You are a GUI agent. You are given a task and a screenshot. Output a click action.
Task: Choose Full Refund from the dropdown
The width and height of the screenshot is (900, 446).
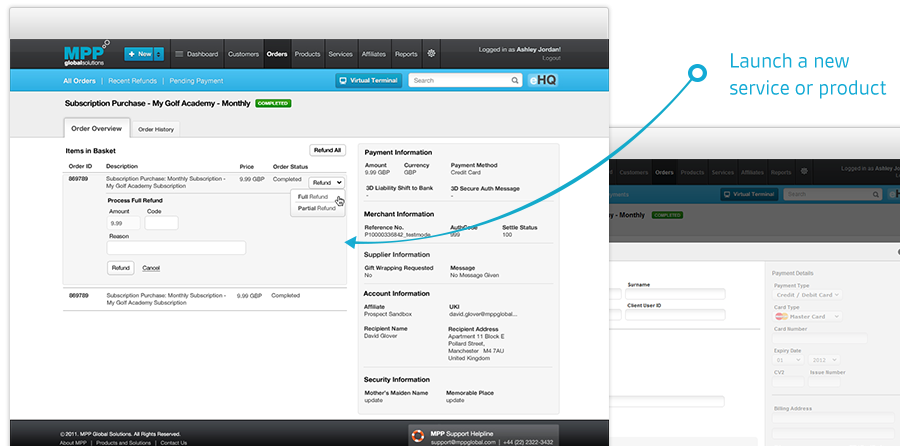(312, 197)
